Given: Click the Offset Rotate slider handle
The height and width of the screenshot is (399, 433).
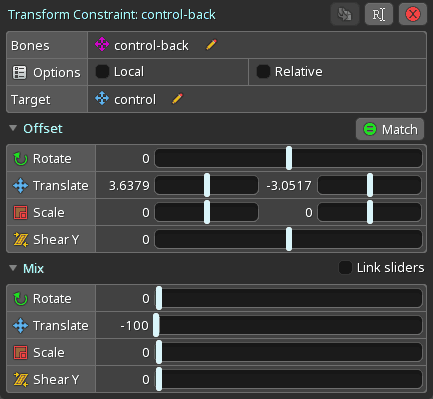Looking at the screenshot, I should pyautogui.click(x=289, y=158).
